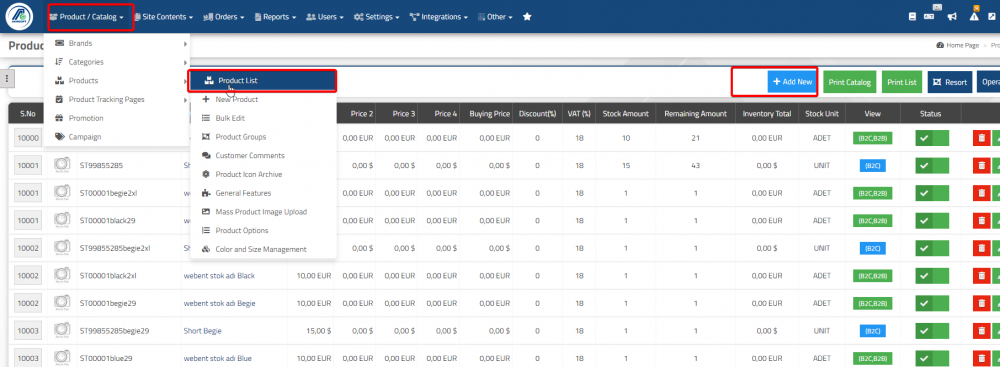Open the Product / Catalog dropdown menu
The height and width of the screenshot is (367, 1000).
(x=86, y=17)
